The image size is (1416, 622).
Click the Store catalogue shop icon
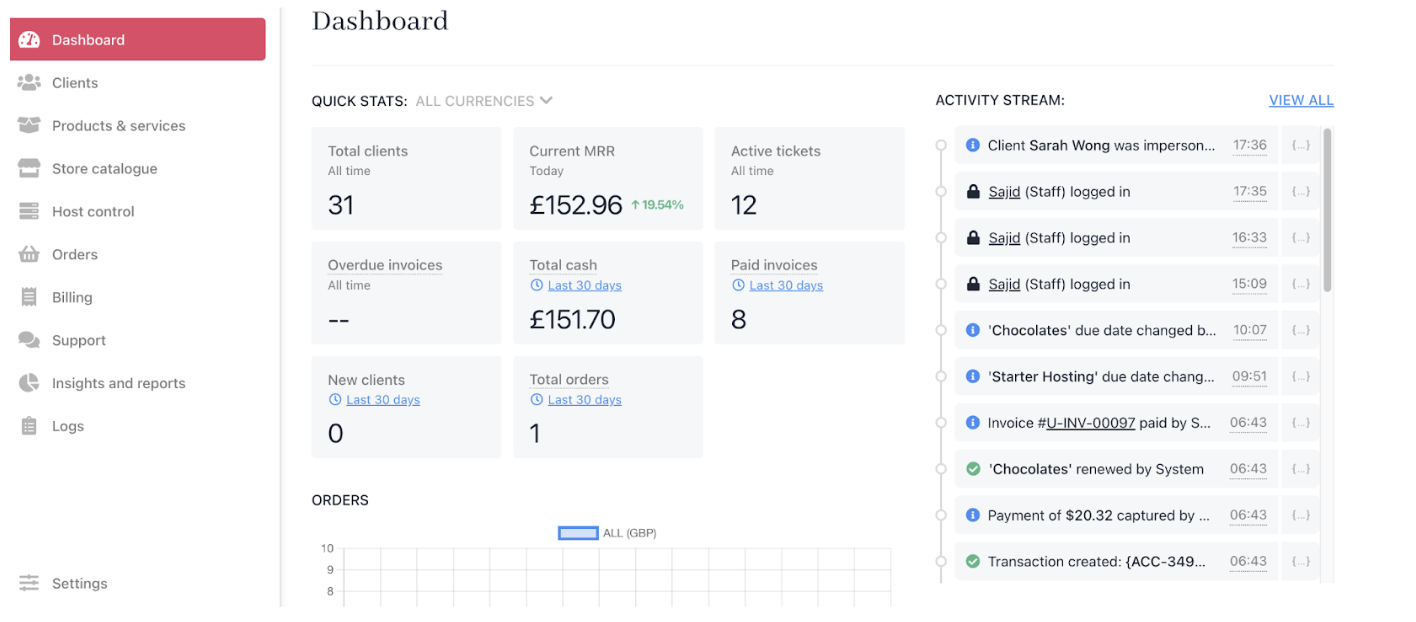29,169
